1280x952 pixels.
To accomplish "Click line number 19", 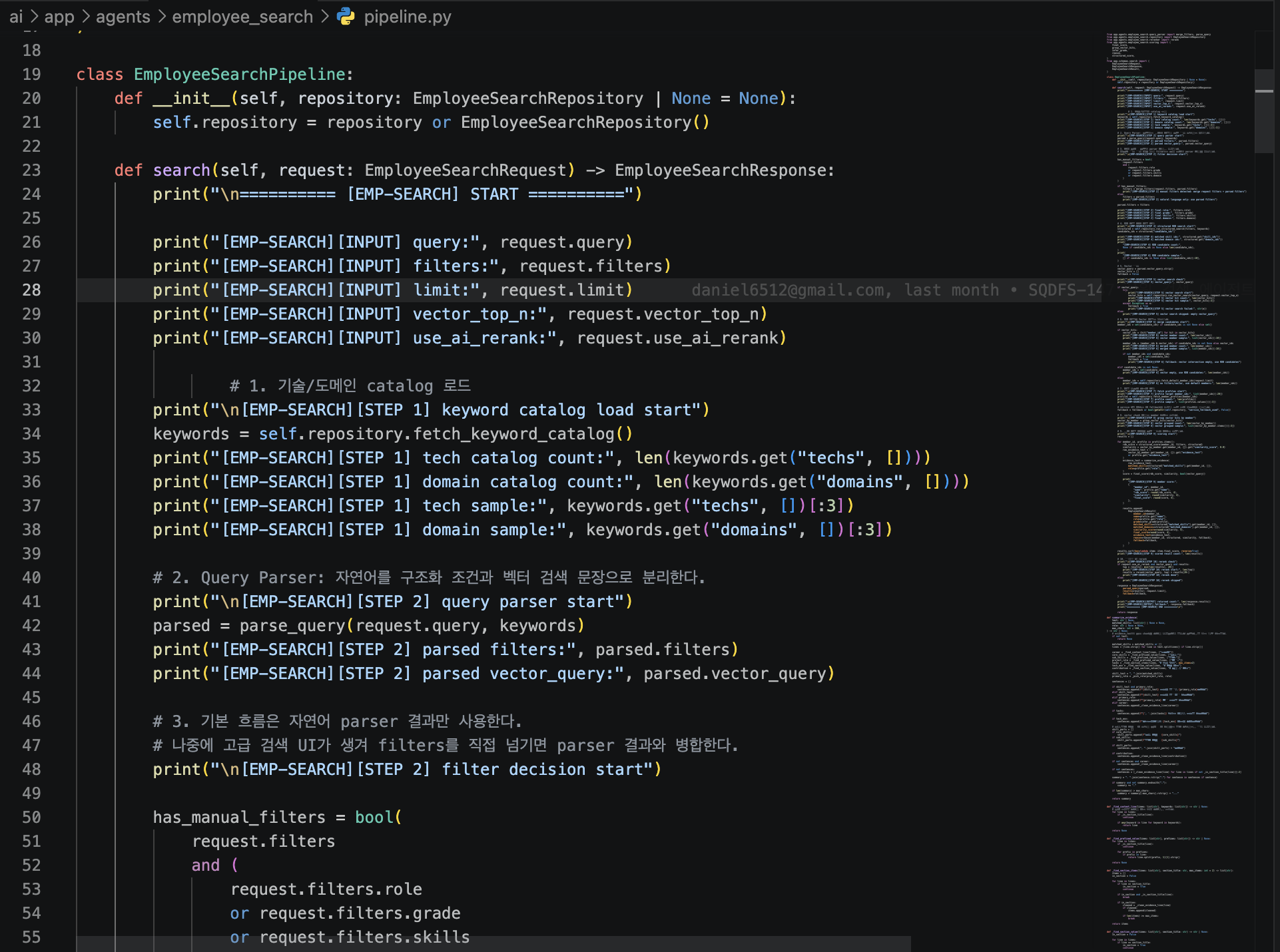I will coord(31,75).
